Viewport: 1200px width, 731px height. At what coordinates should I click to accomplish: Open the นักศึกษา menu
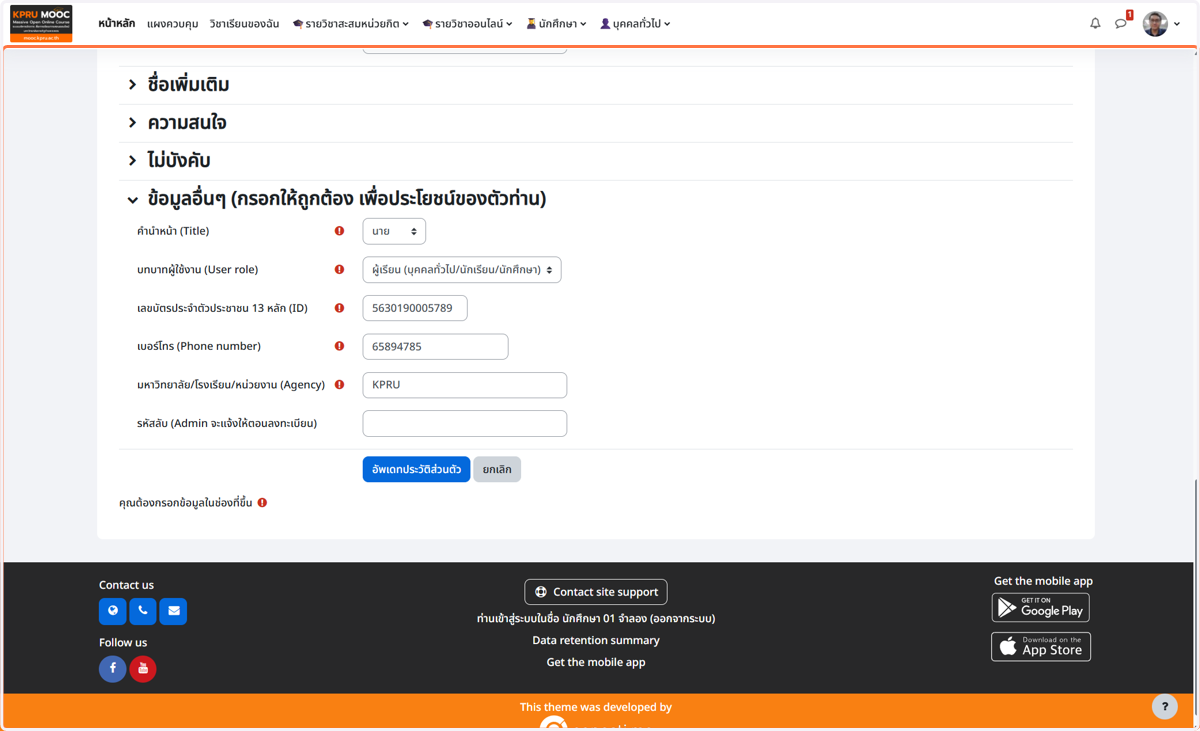[x=556, y=23]
